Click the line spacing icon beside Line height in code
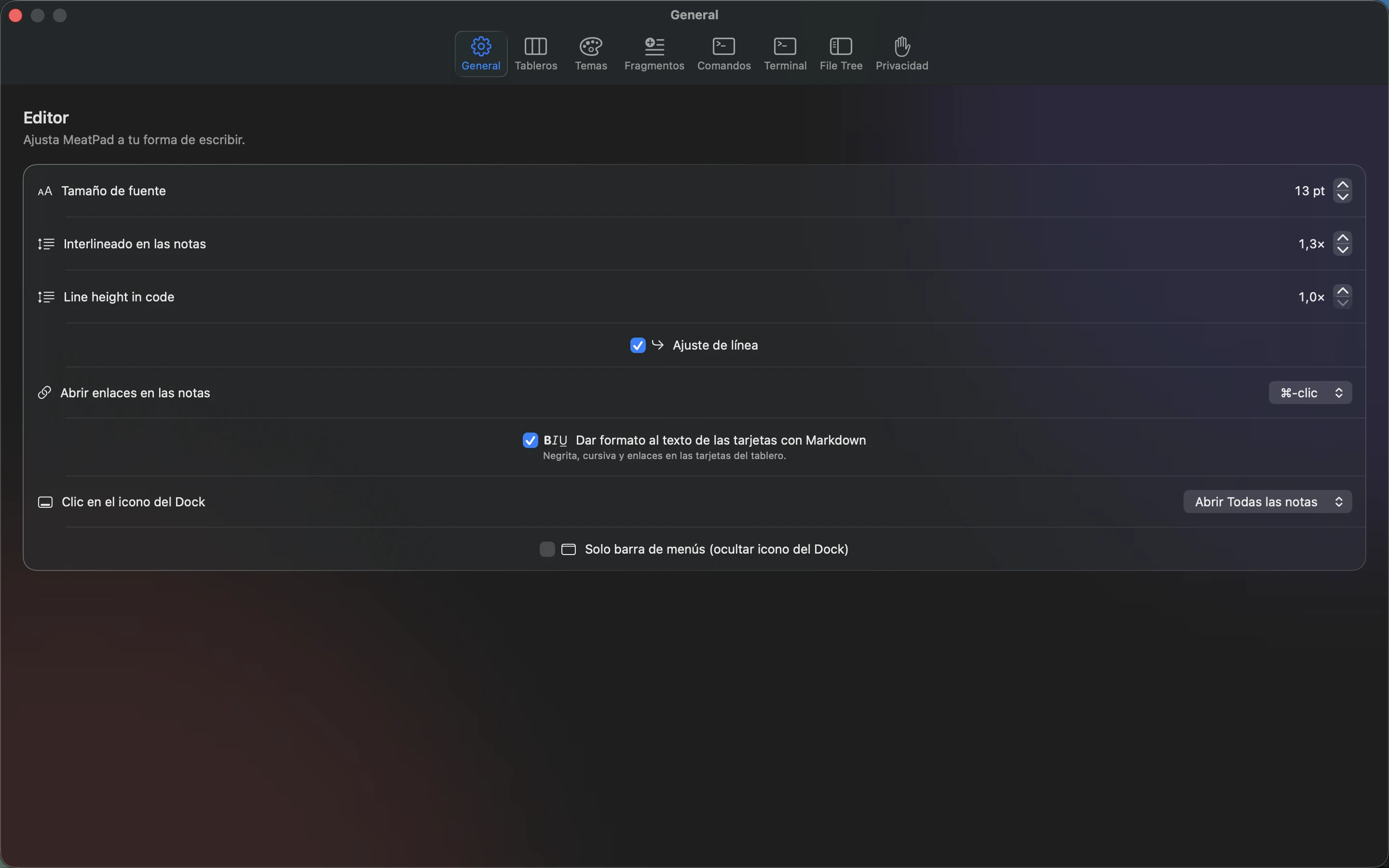Screen dimensions: 1389x868 (x=46, y=297)
